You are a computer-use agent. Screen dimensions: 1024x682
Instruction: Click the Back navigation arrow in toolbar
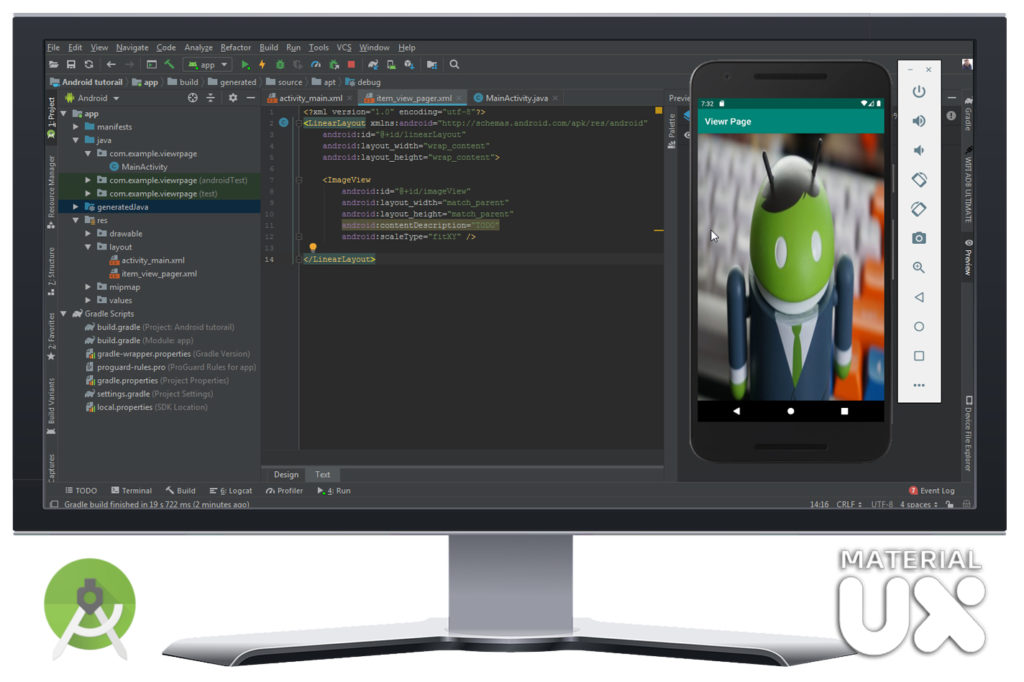pos(111,65)
